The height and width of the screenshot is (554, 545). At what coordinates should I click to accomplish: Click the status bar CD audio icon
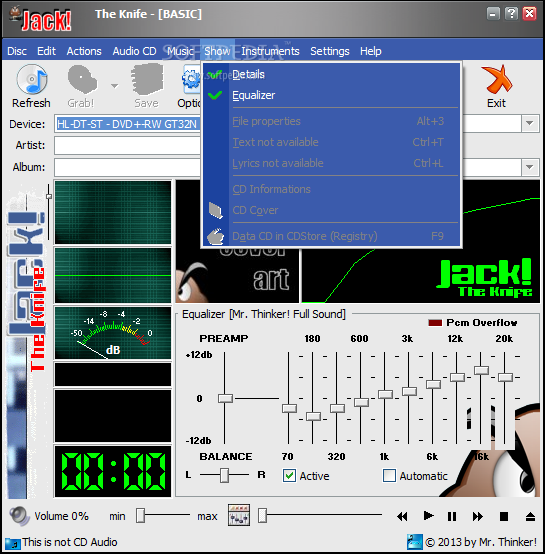point(13,543)
